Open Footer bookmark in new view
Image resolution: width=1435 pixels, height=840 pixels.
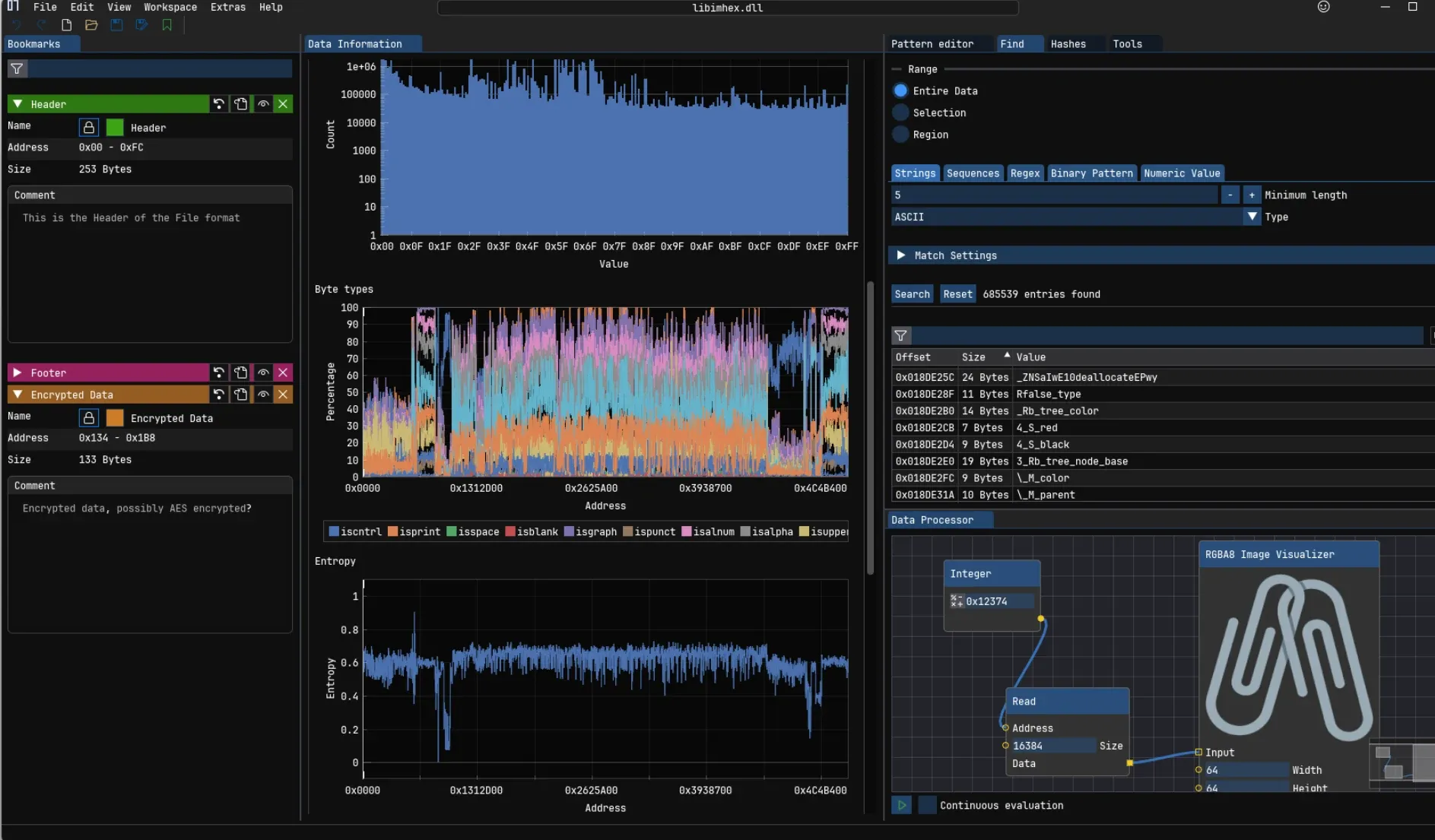click(241, 372)
